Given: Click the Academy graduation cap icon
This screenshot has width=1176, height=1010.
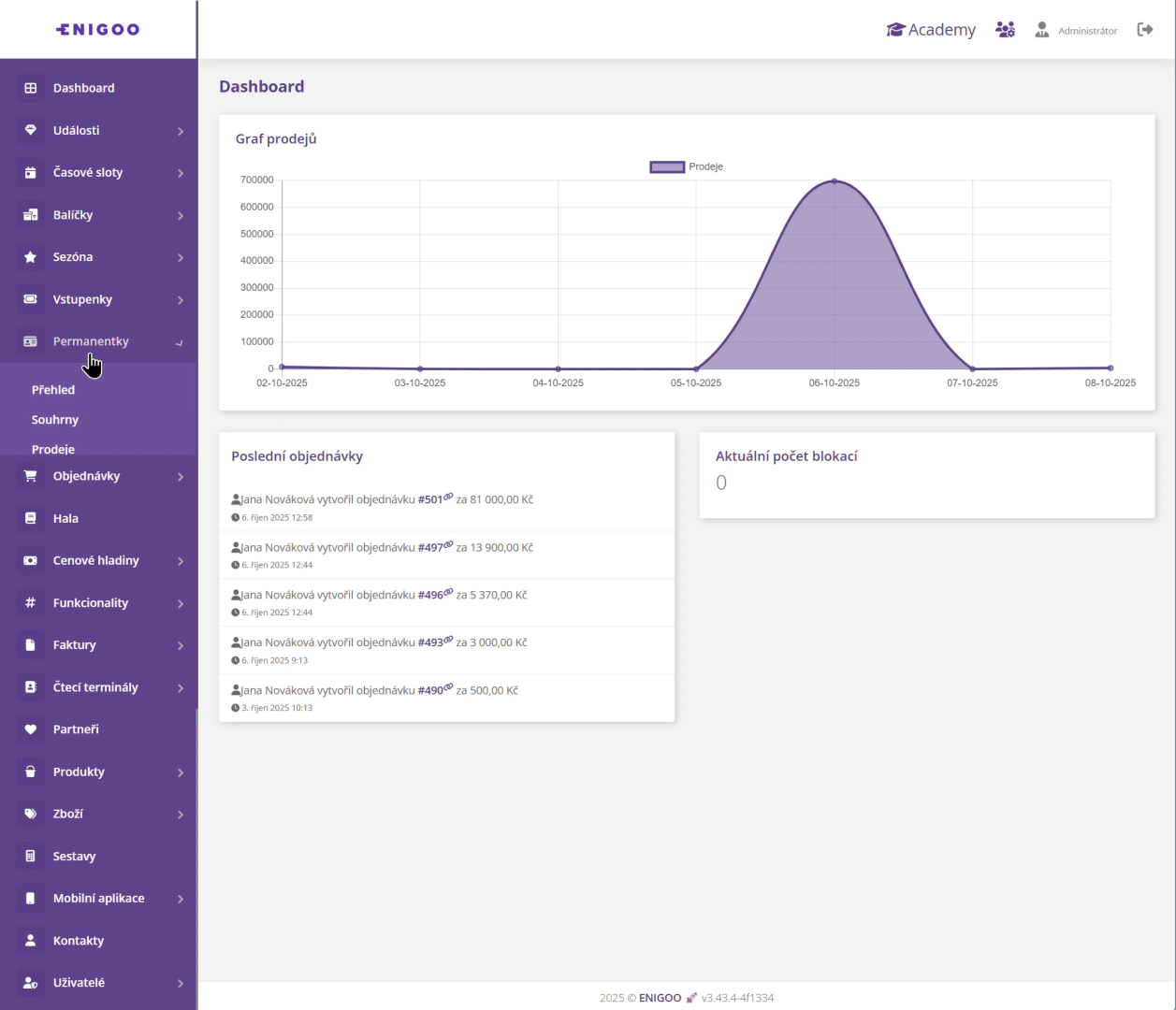Looking at the screenshot, I should 895,30.
